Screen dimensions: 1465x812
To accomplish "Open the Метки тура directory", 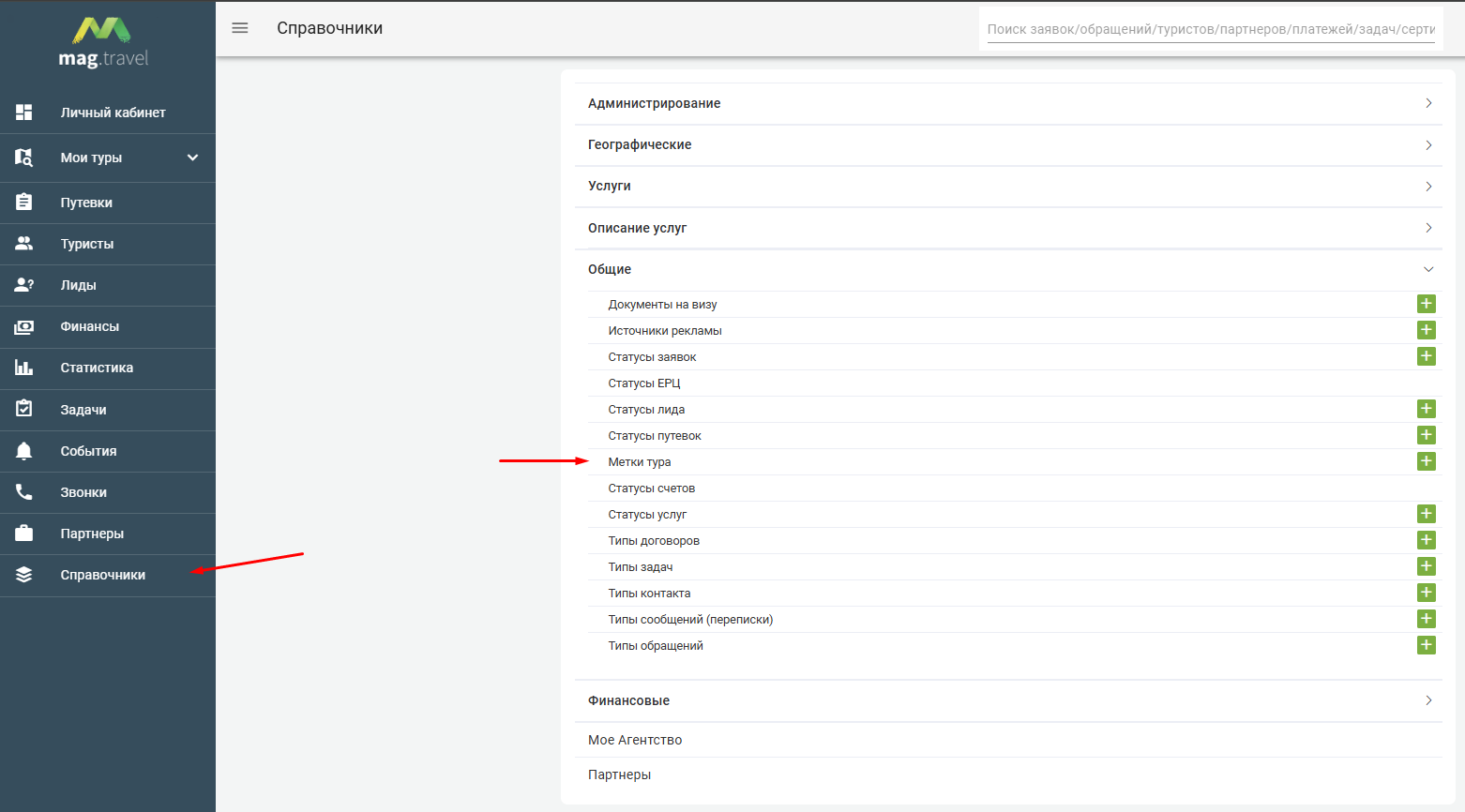I will click(640, 462).
